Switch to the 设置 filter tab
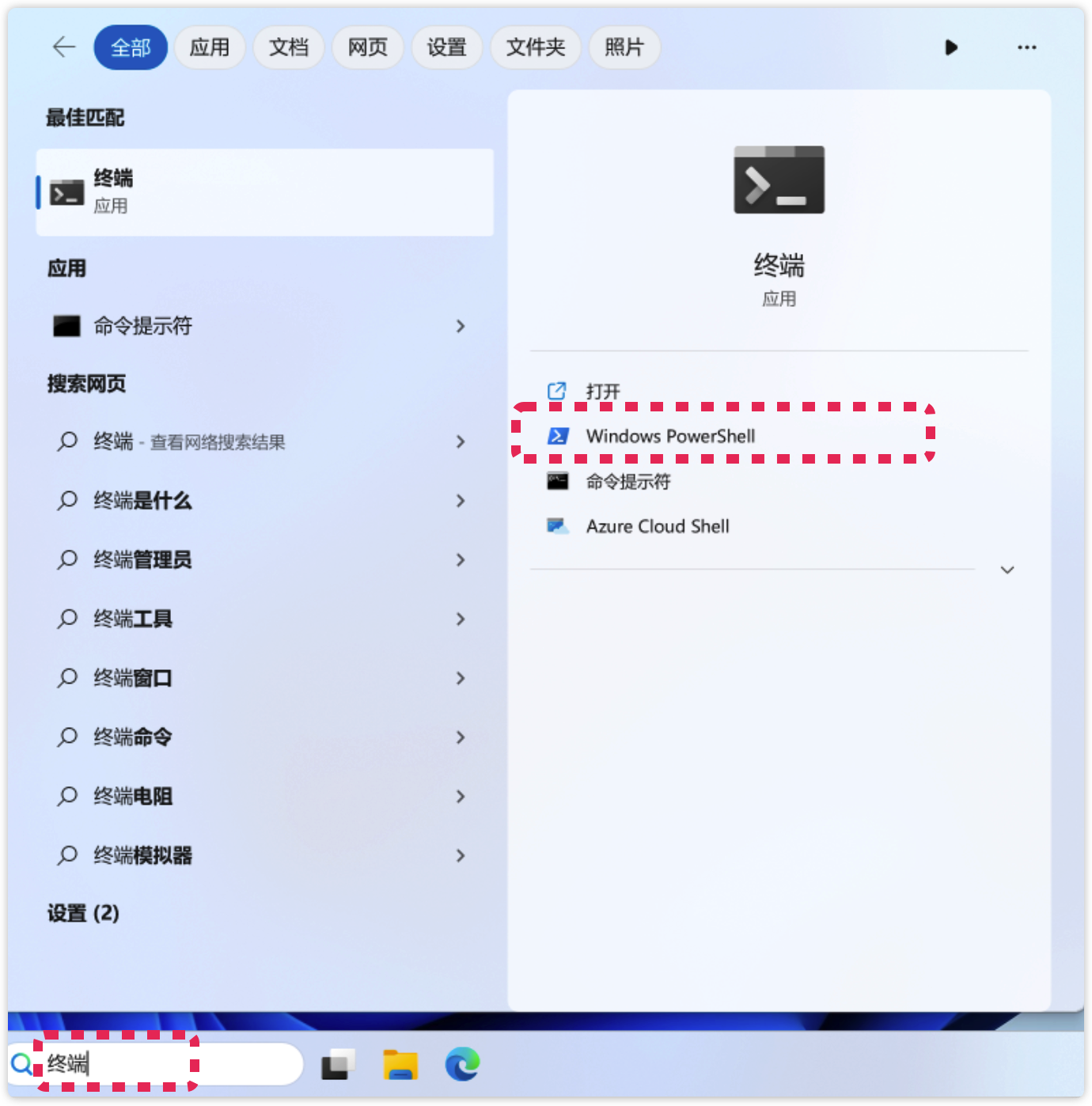 (x=447, y=47)
